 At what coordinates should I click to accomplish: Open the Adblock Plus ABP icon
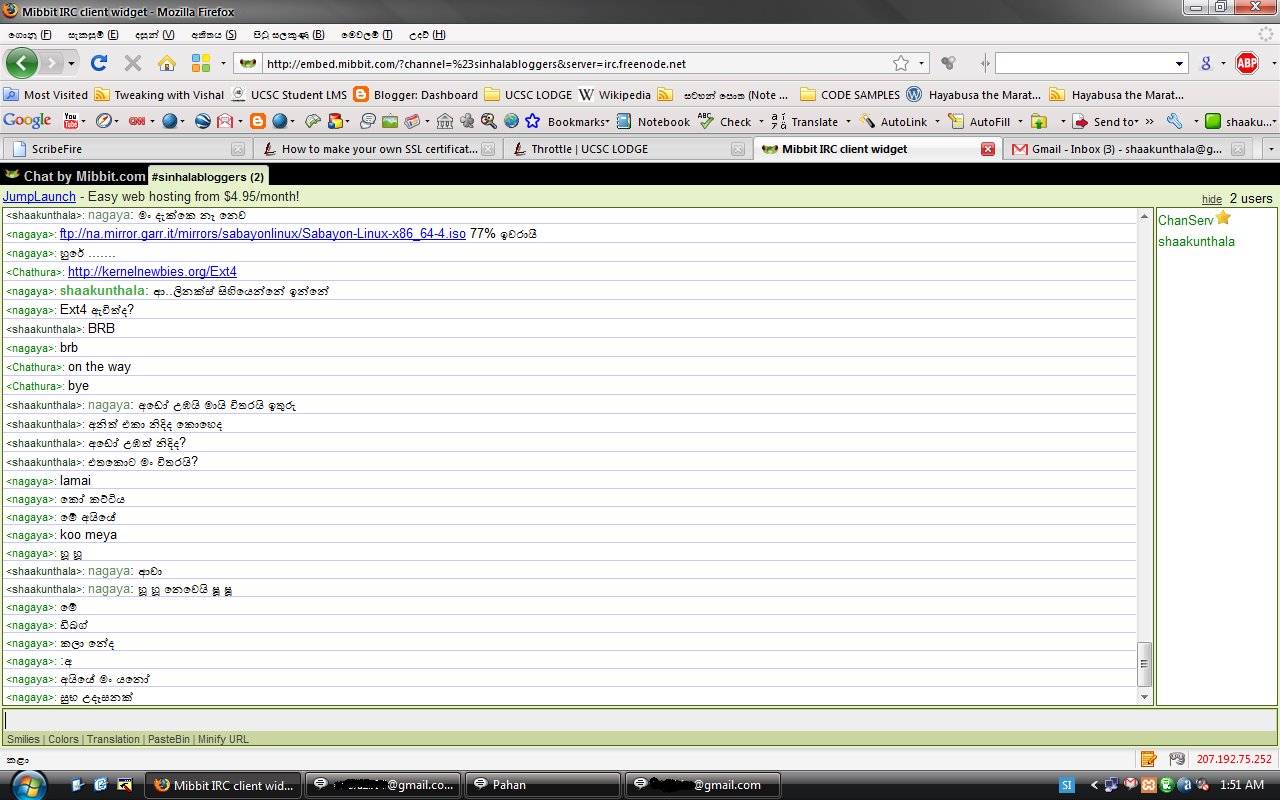[1247, 63]
